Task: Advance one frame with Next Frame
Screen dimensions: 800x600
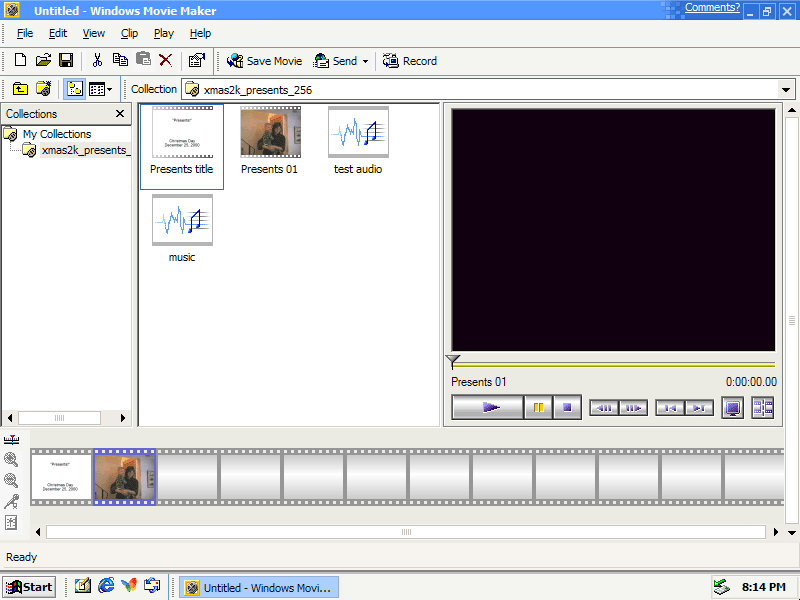Action: click(633, 408)
